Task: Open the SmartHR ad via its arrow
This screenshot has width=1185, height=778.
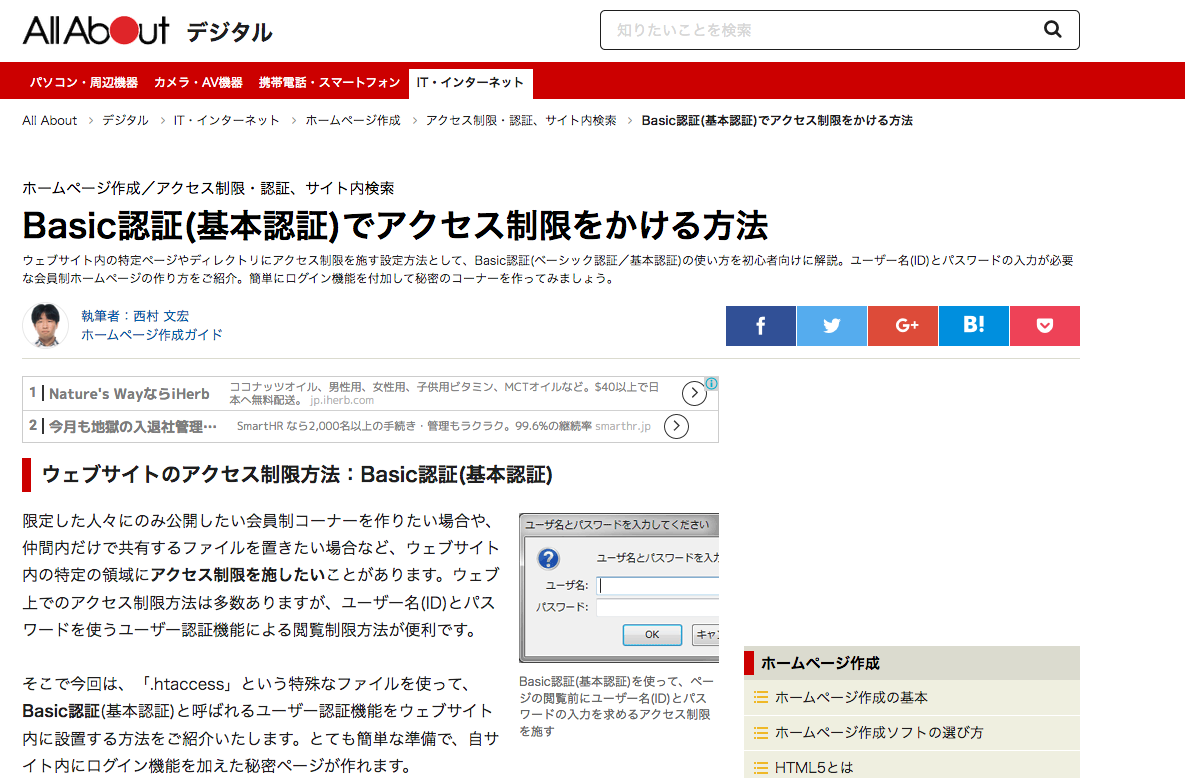Action: click(676, 426)
